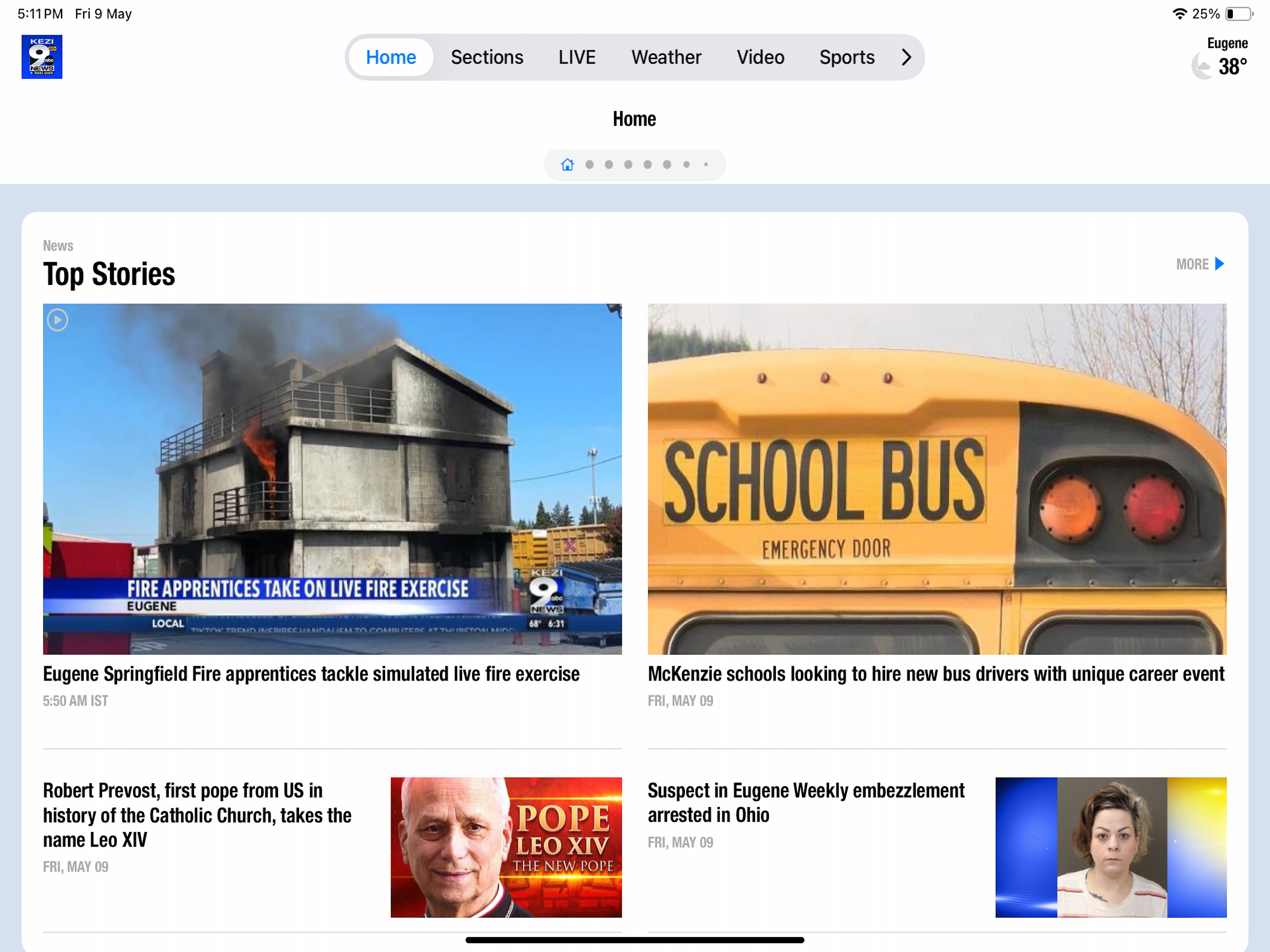1270x952 pixels.
Task: Tap the Top Stories section heading
Action: point(109,274)
